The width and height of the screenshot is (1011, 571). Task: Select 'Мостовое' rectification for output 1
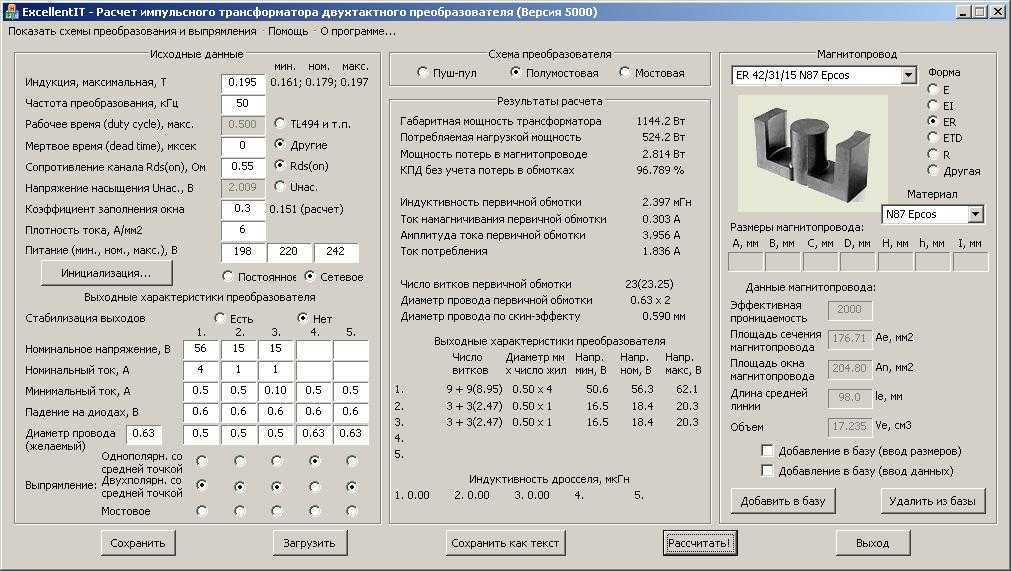pyautogui.click(x=202, y=511)
